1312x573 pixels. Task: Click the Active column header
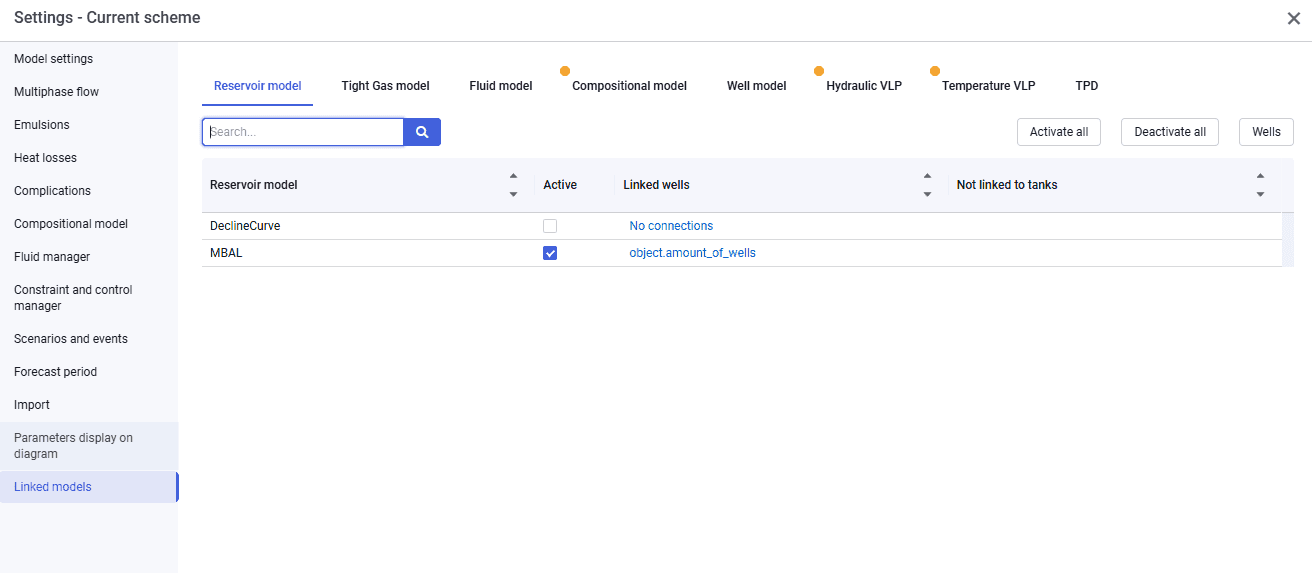560,185
